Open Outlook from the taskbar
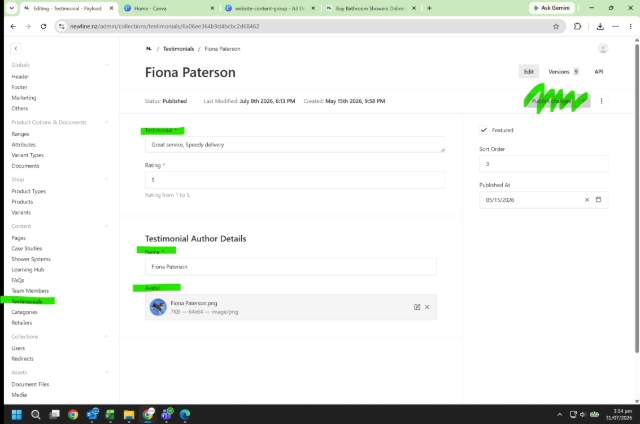The height and width of the screenshot is (424, 640). [x=92, y=415]
